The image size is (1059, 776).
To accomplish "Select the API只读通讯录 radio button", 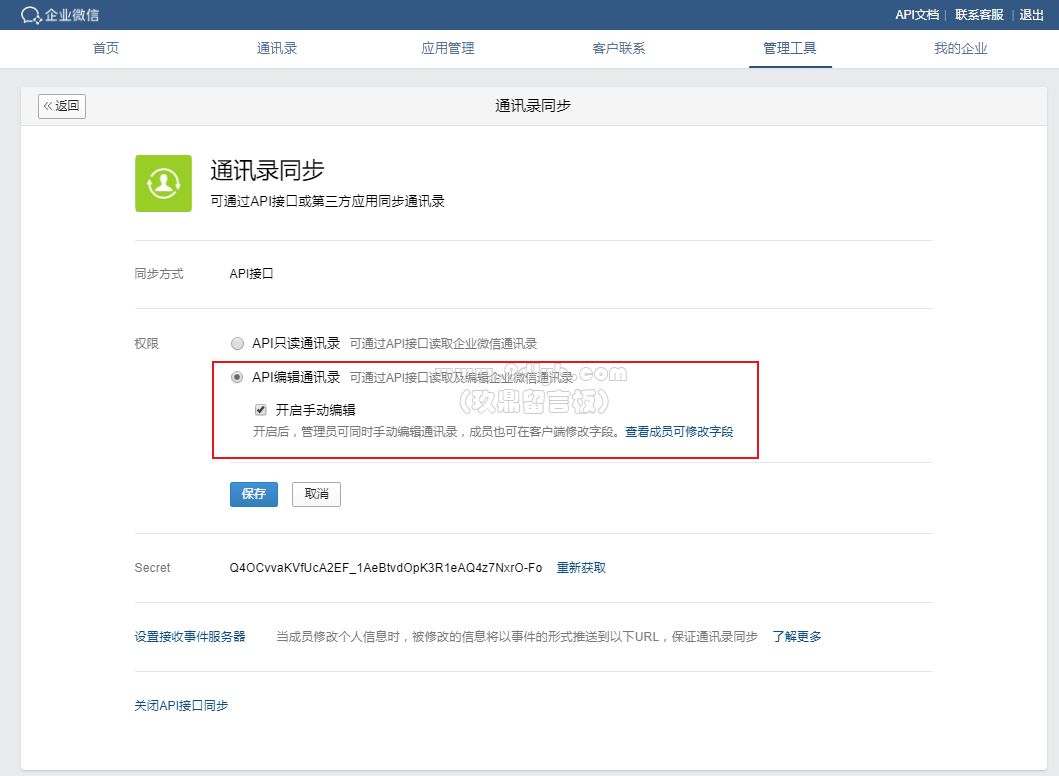I will click(x=237, y=344).
